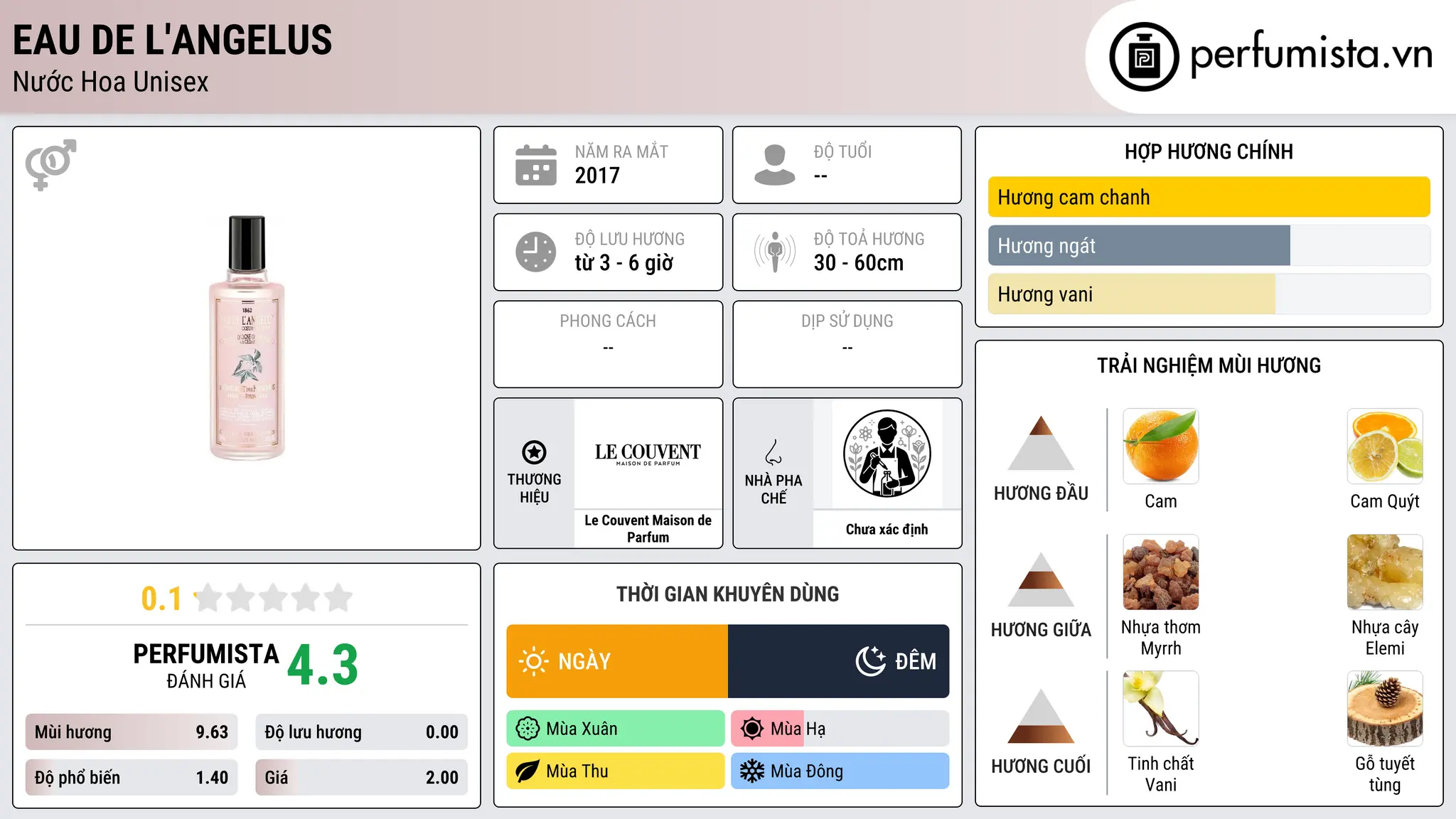The width and height of the screenshot is (1456, 819).
Task: Click the nose icon above NHÀ PHA CHẾ
Action: pos(773,452)
